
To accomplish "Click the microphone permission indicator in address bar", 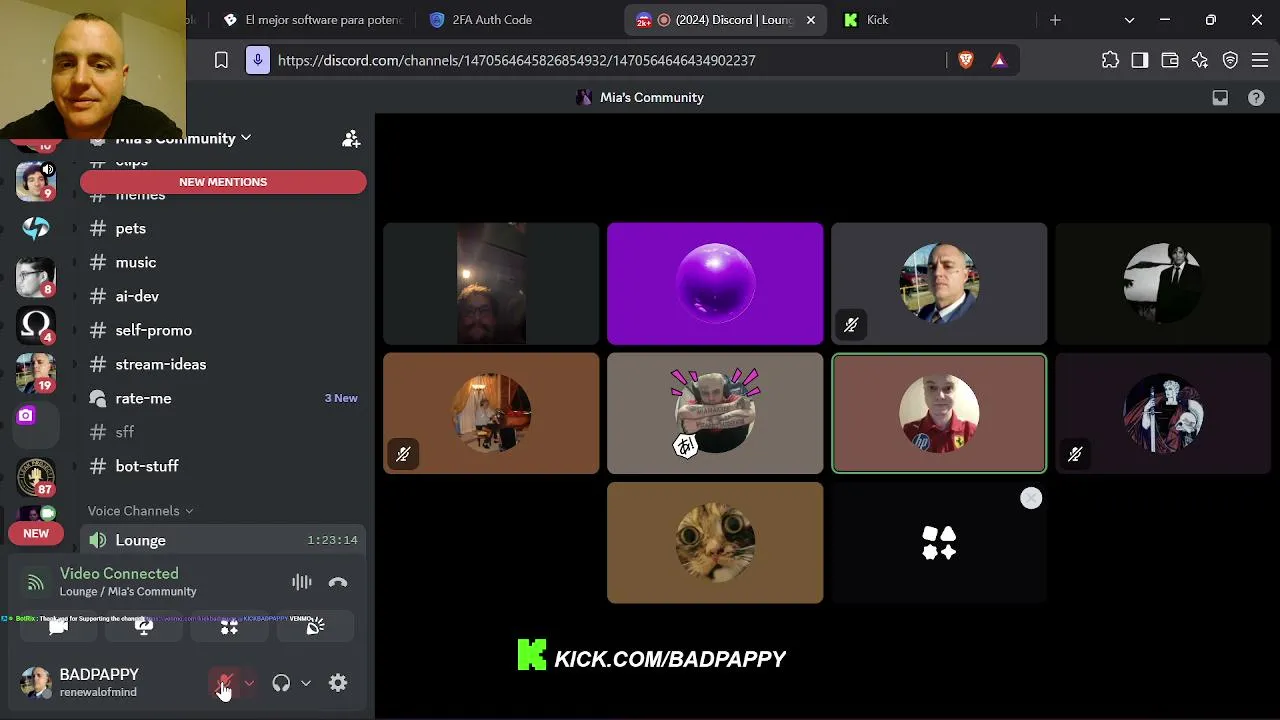I will pyautogui.click(x=258, y=61).
